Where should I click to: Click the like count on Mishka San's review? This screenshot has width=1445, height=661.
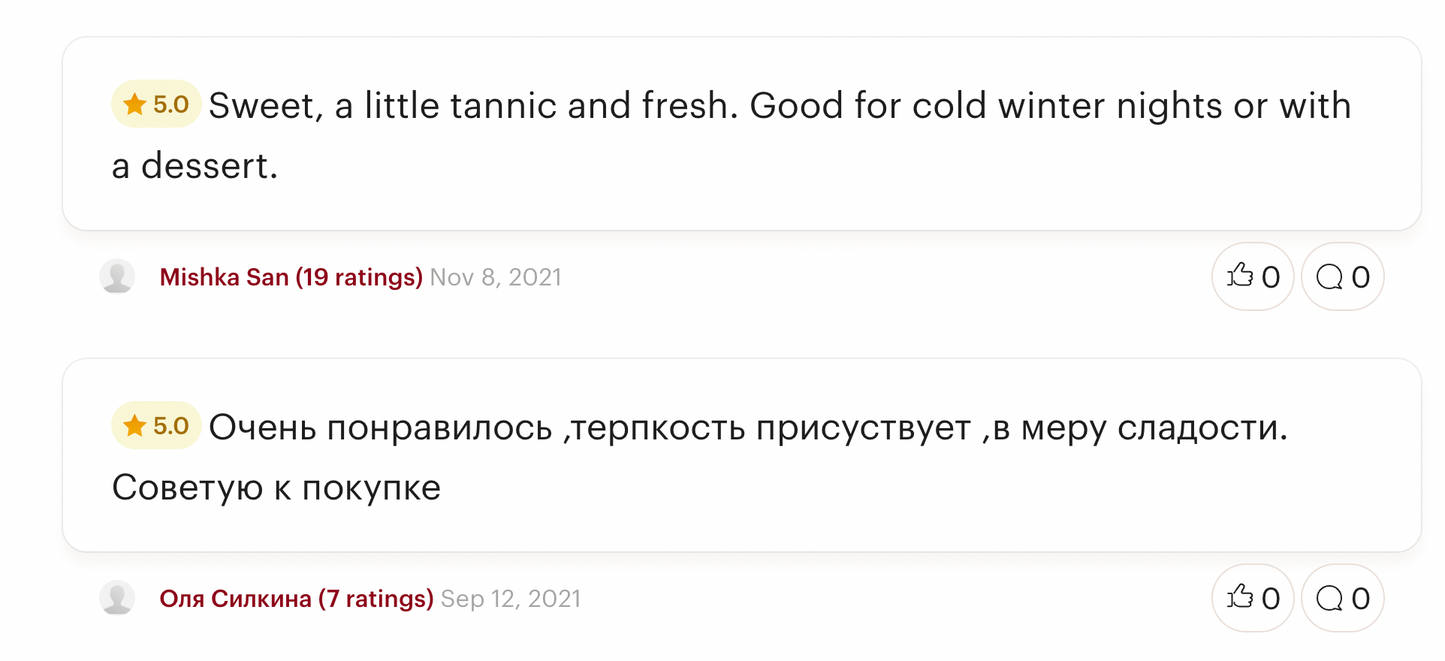click(1271, 278)
